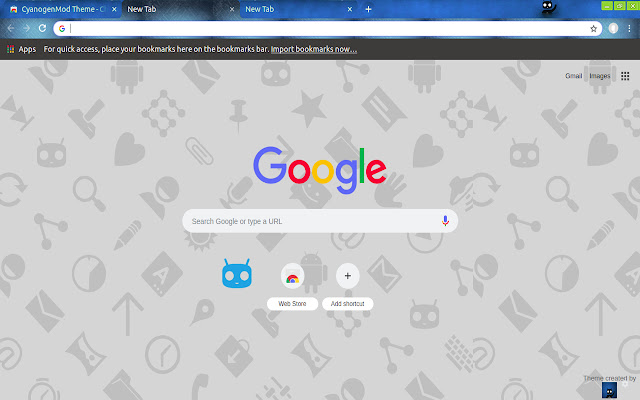Open the user profile avatar menu
The image size is (640, 400).
tap(613, 28)
